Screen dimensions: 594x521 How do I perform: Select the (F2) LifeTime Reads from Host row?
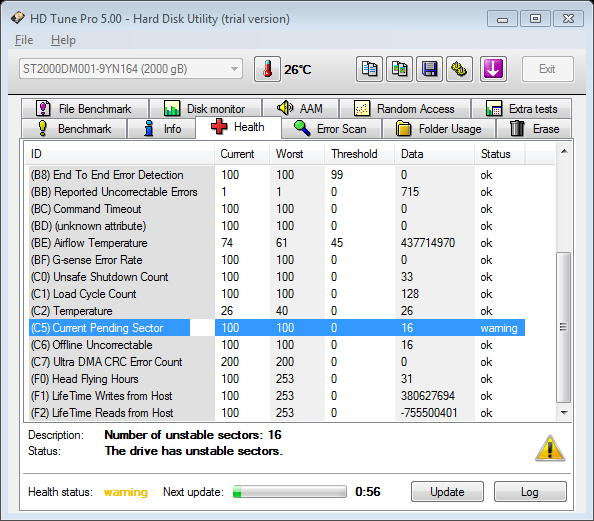click(277, 413)
